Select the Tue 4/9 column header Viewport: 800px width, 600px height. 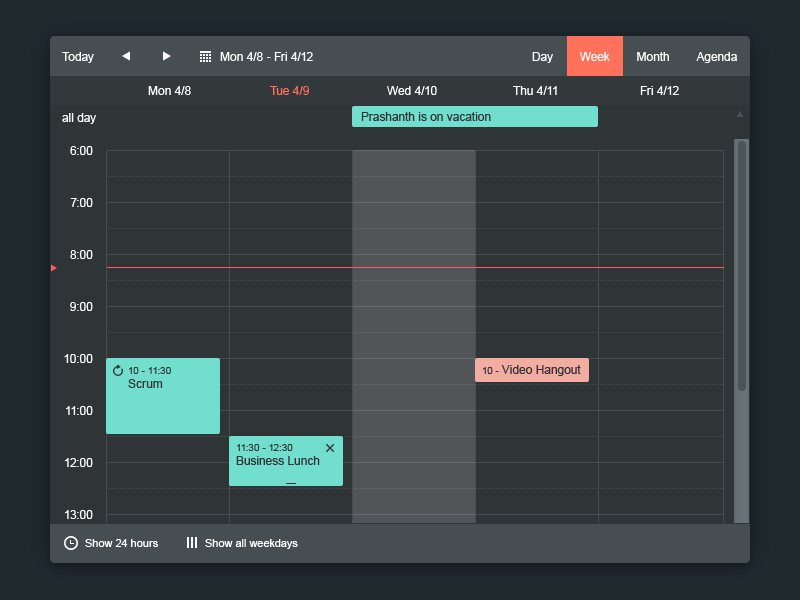[289, 90]
